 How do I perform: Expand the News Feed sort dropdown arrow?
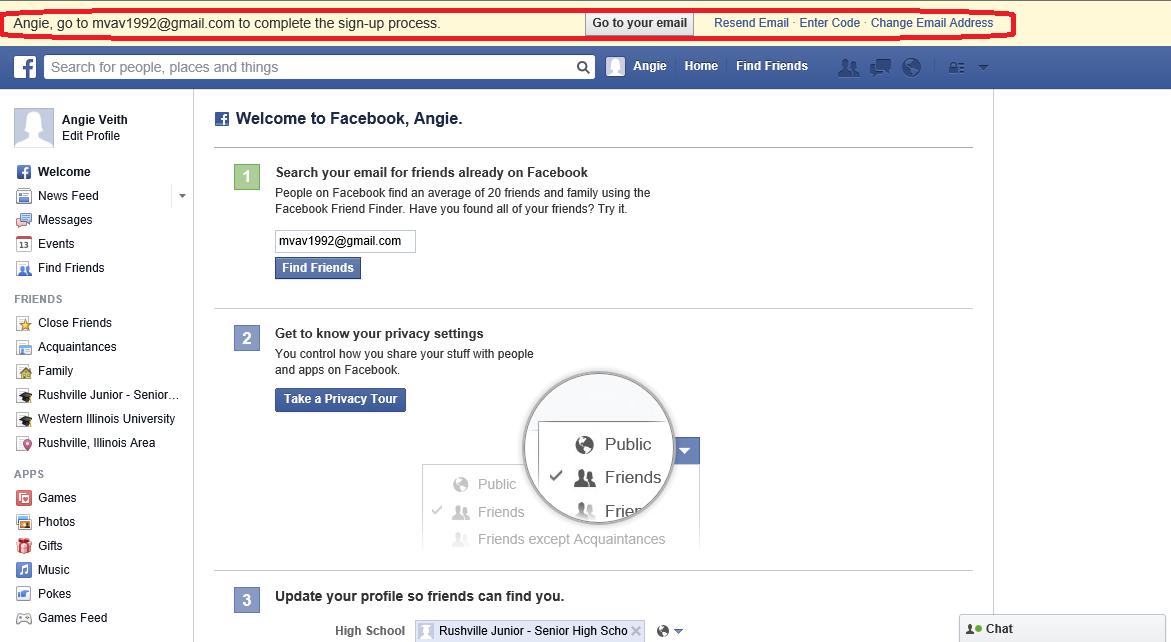click(182, 196)
